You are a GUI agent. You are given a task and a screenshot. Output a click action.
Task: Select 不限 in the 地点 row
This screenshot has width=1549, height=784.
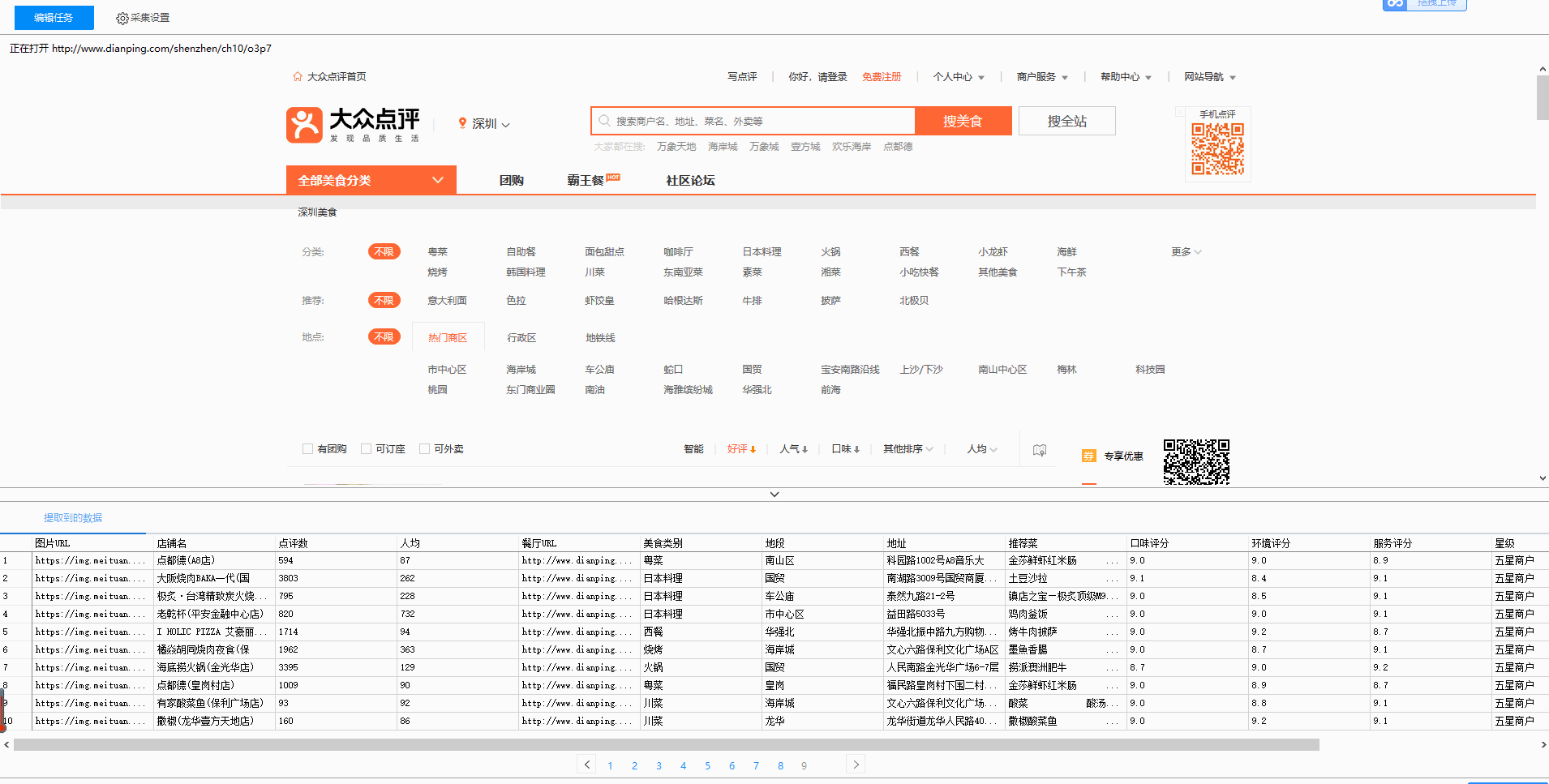click(384, 337)
